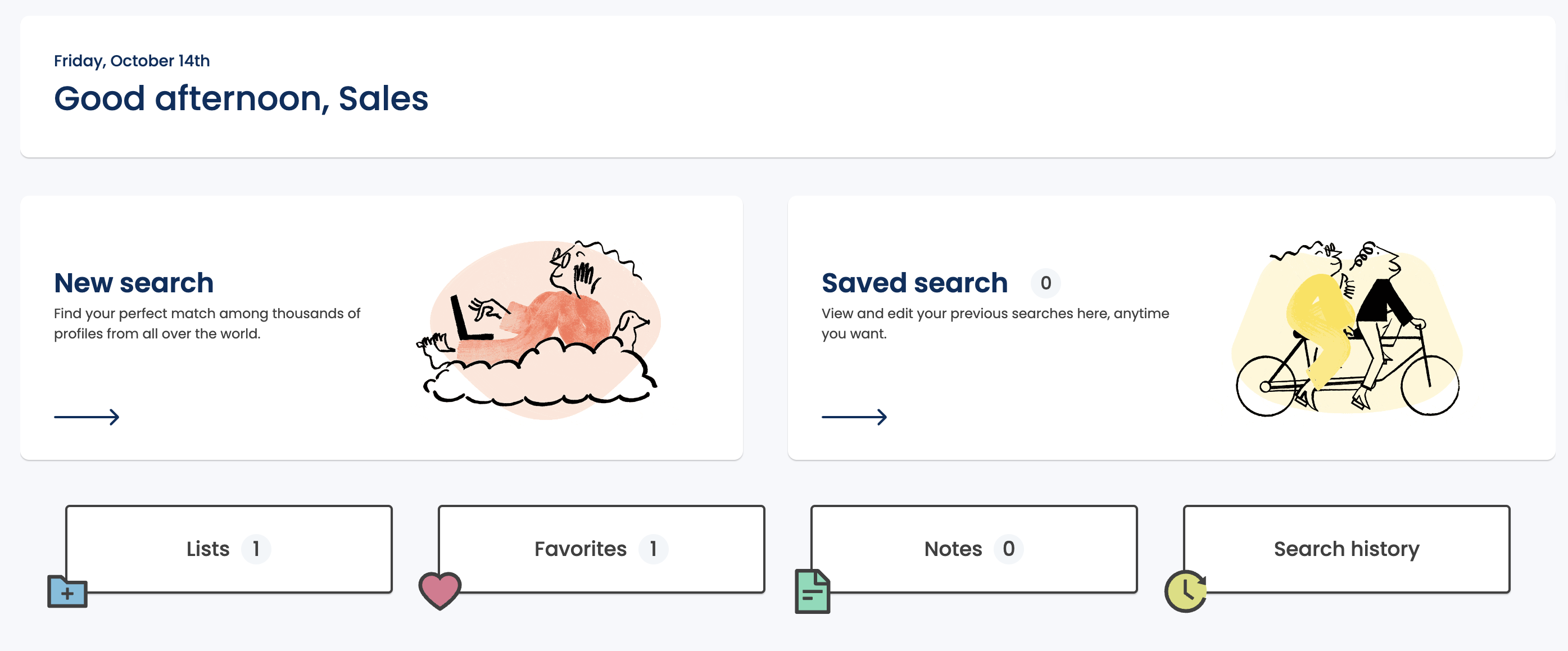This screenshot has height=651, width=1568.
Task: Click the pink heart Favorites icon
Action: coord(439,590)
